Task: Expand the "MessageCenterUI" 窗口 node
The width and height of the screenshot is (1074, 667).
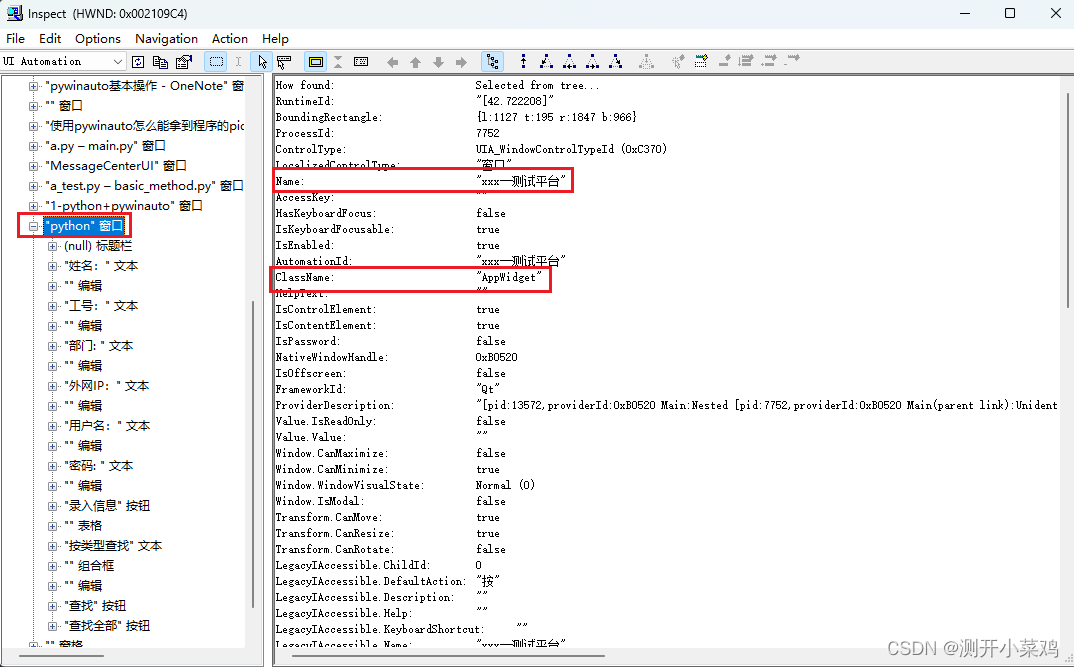Action: pos(33,166)
